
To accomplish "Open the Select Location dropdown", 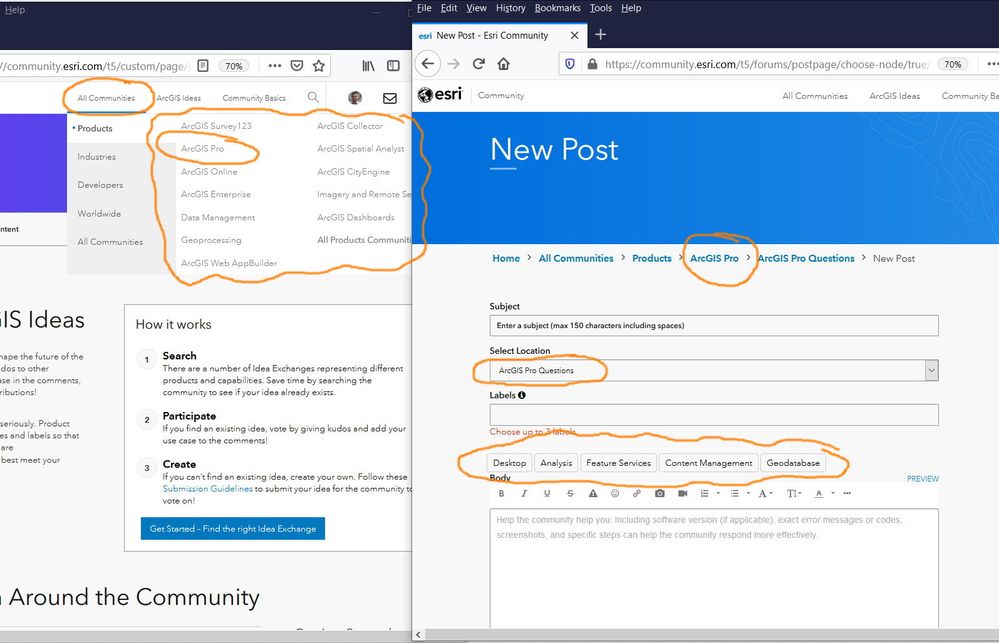I will point(714,370).
